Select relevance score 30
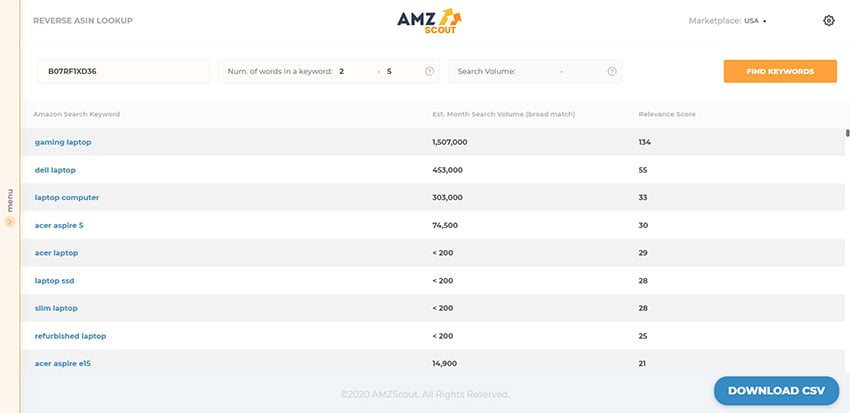The image size is (850, 413). tap(643, 225)
